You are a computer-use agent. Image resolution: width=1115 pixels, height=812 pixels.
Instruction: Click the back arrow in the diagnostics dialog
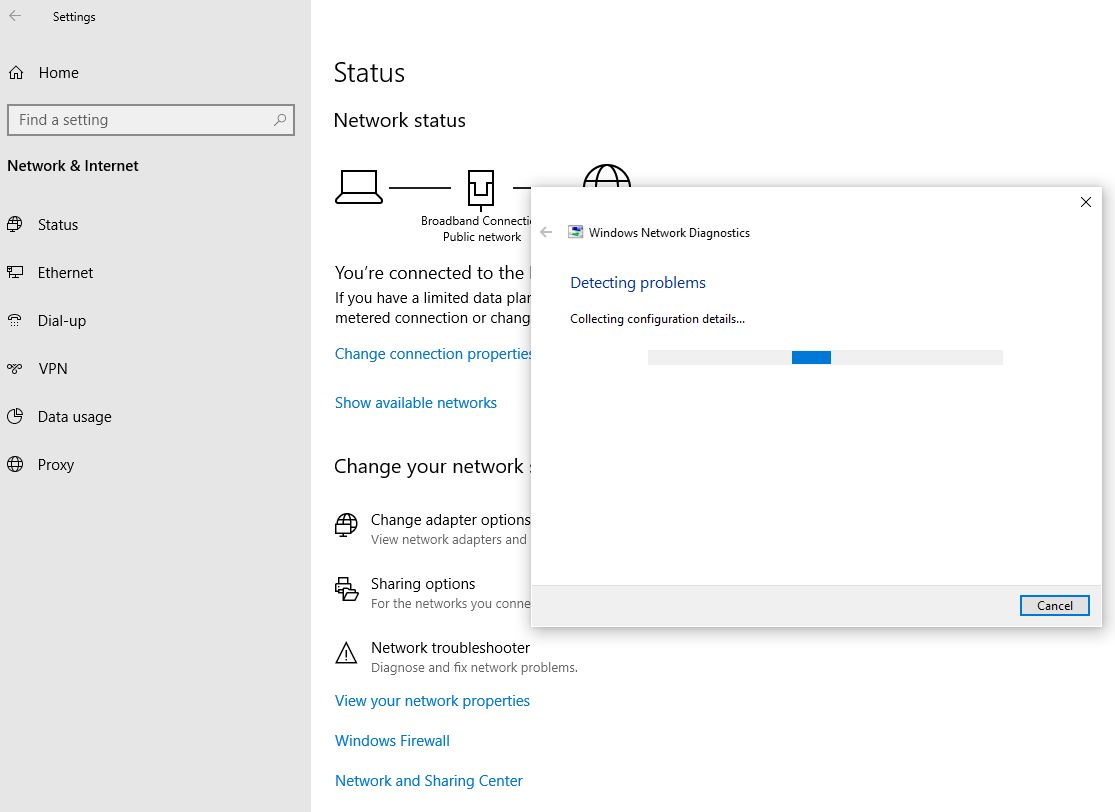(546, 231)
